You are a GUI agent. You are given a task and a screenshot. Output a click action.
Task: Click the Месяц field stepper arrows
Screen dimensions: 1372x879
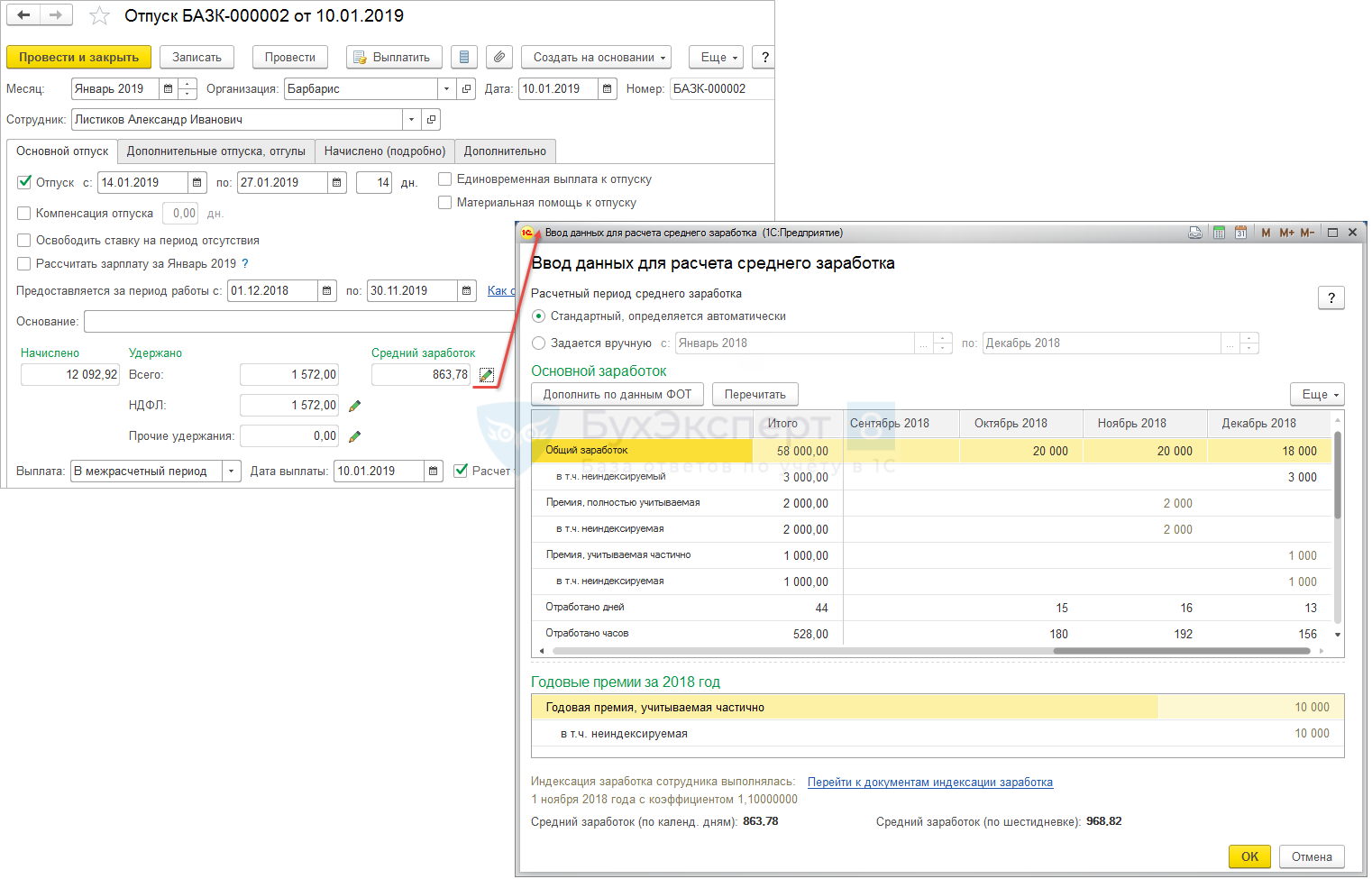click(x=188, y=88)
